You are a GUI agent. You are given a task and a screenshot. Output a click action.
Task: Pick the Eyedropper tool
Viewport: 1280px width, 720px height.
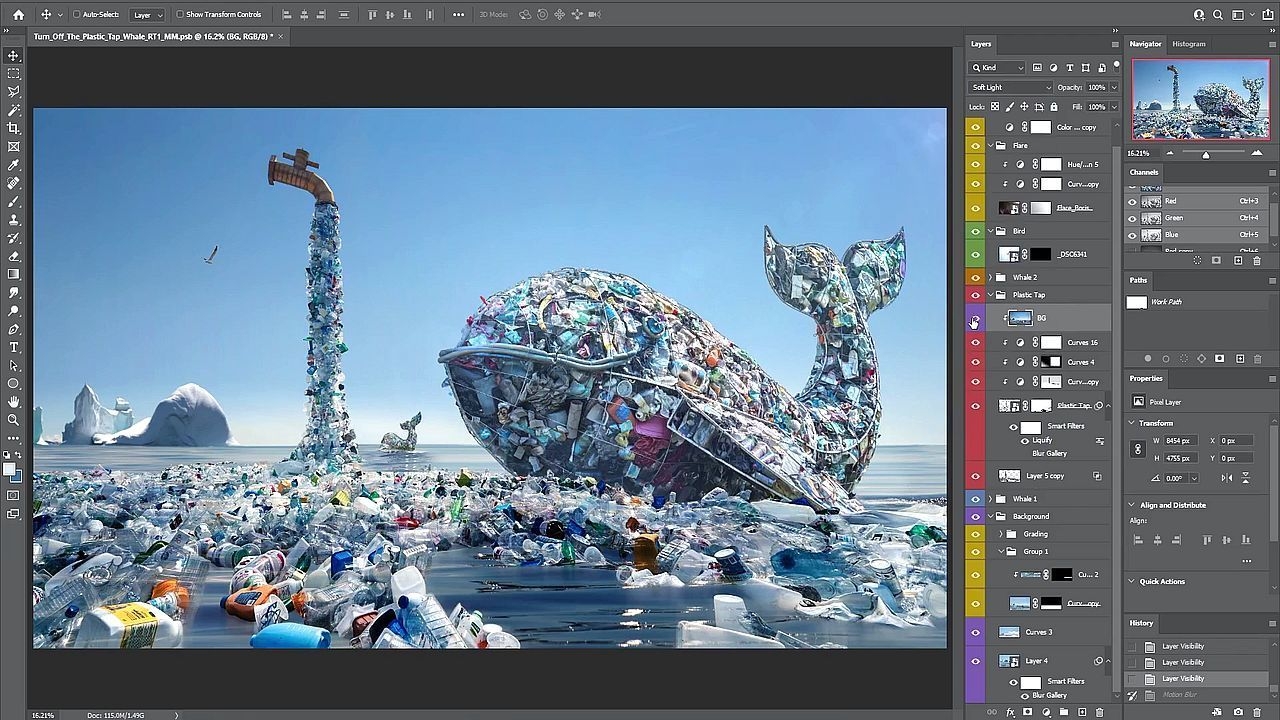pos(13,165)
